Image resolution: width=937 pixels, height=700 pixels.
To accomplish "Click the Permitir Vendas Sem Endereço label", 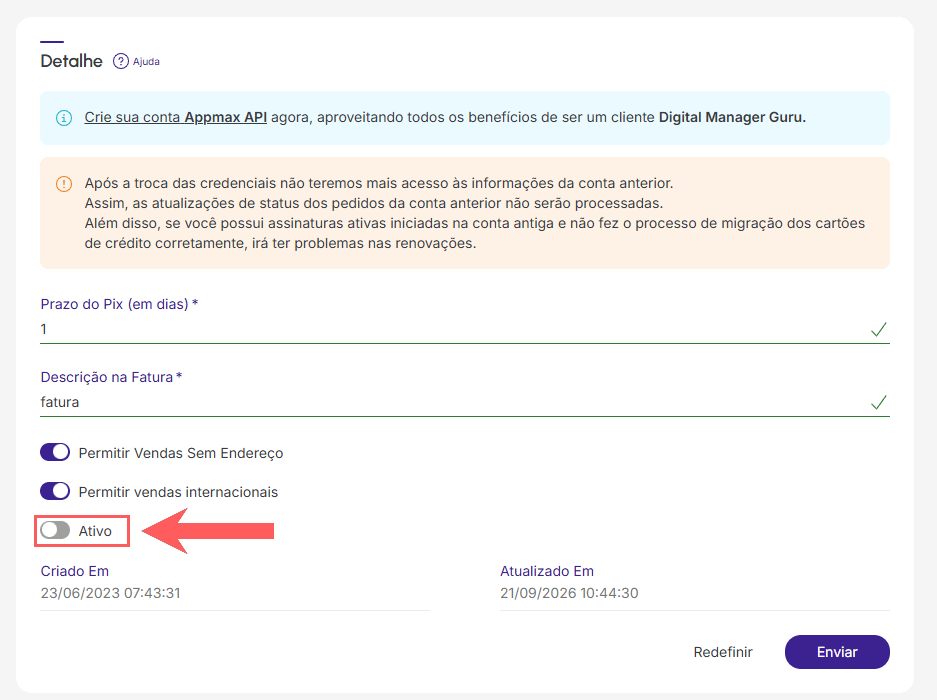I will [x=180, y=453].
